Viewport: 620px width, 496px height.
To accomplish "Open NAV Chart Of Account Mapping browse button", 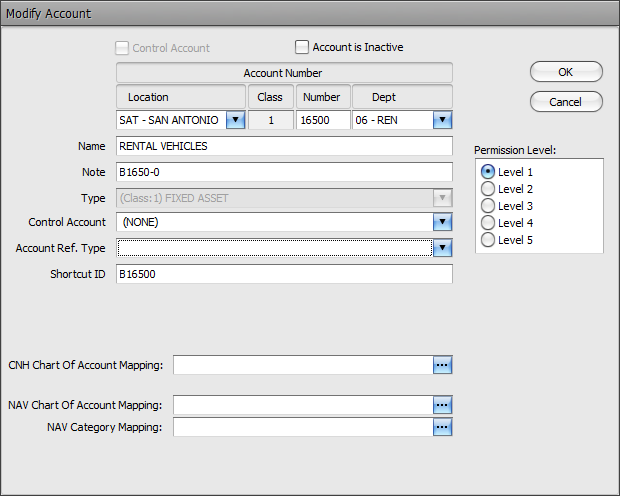I will coord(442,405).
